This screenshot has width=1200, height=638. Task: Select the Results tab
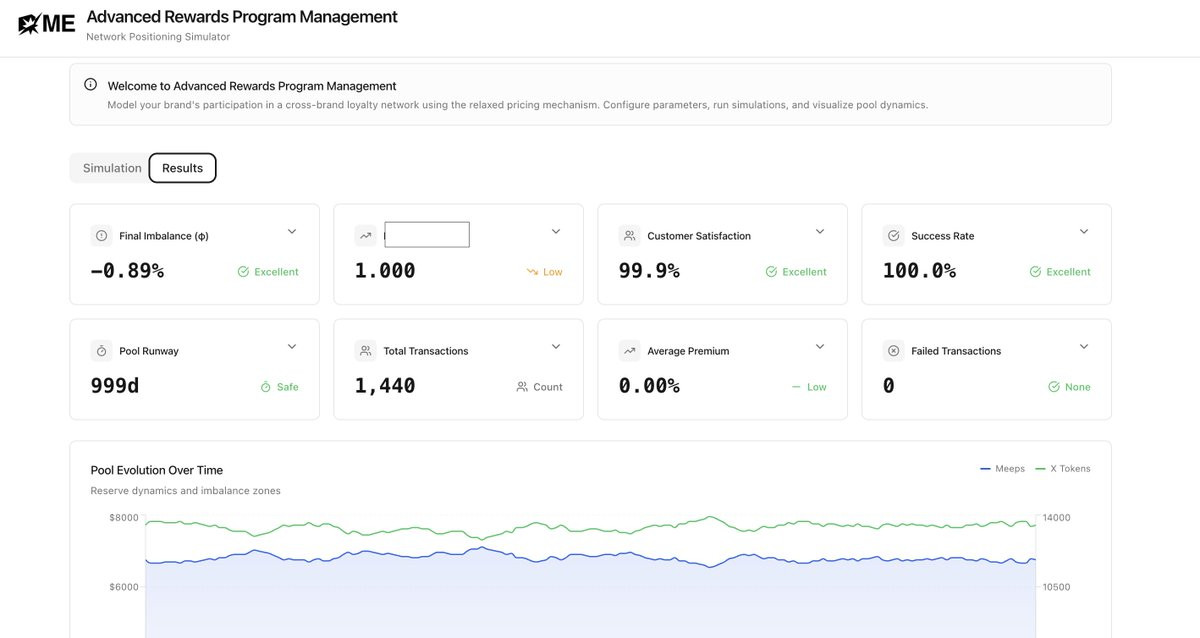click(x=182, y=168)
